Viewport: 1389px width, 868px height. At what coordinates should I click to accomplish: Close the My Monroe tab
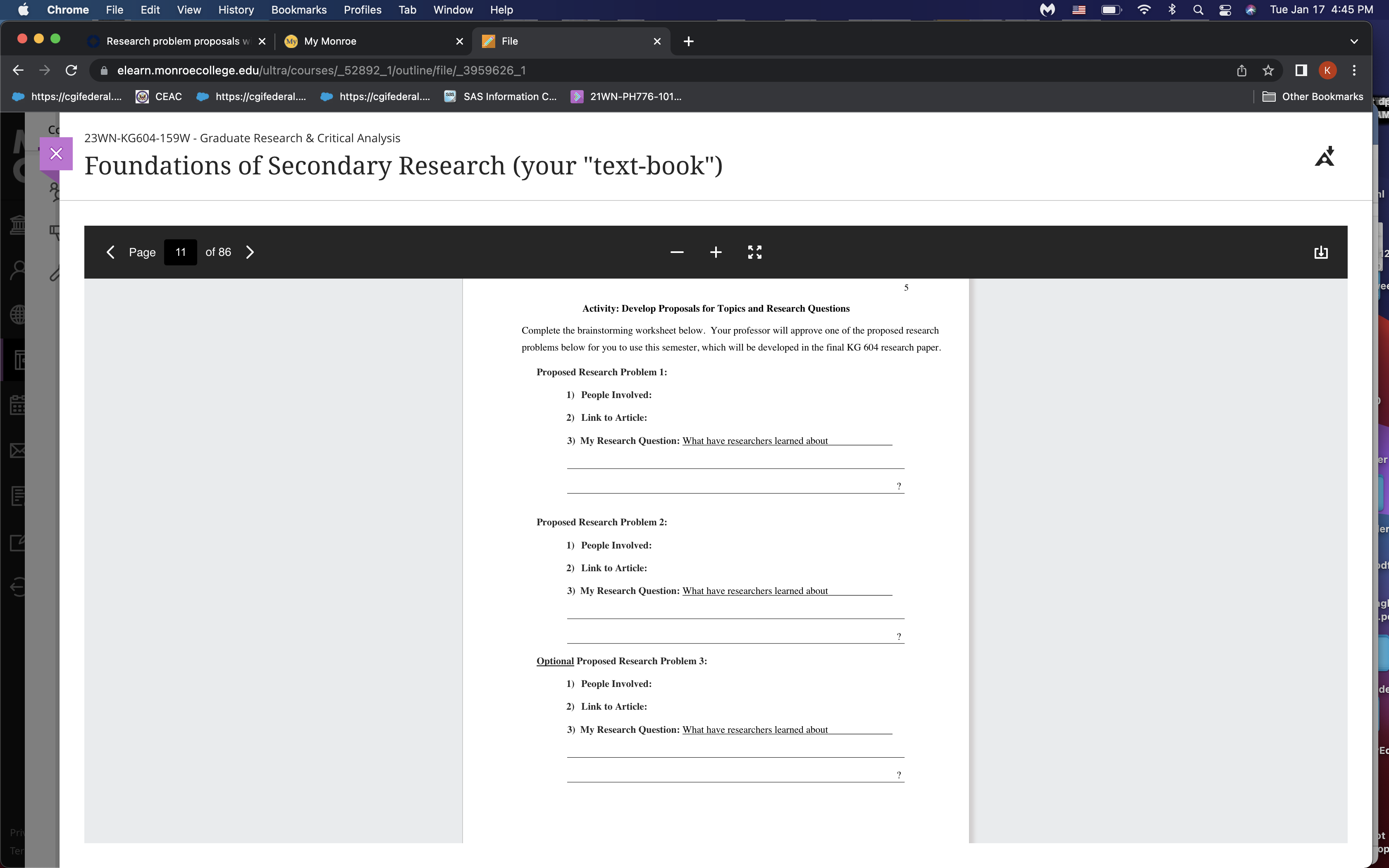[459, 41]
